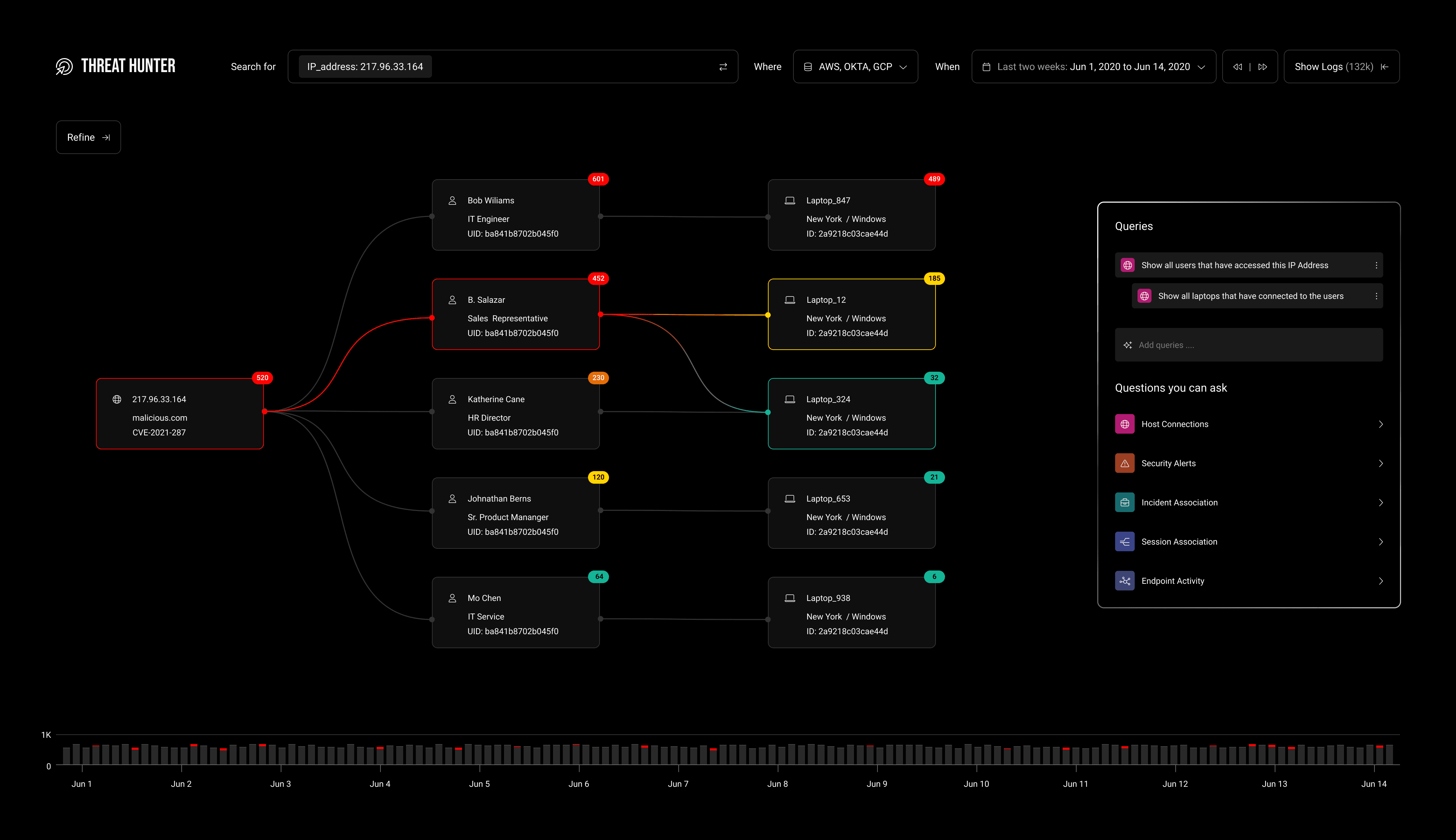Open the Security Alerts question

tap(1248, 463)
